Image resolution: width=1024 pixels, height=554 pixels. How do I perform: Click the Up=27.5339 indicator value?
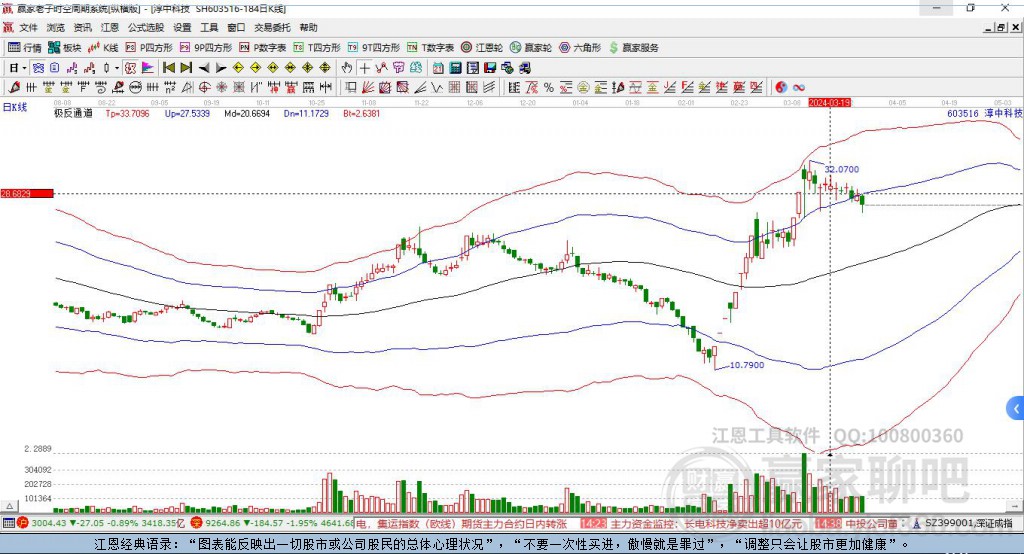point(187,113)
